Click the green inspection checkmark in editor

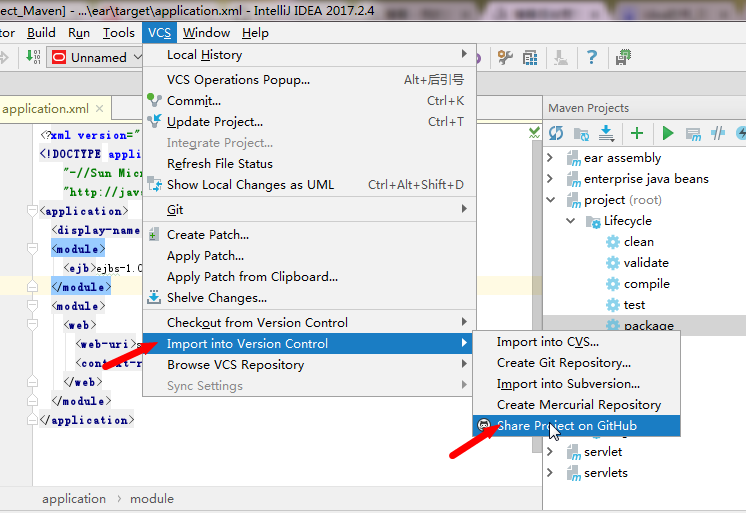pyautogui.click(x=535, y=133)
